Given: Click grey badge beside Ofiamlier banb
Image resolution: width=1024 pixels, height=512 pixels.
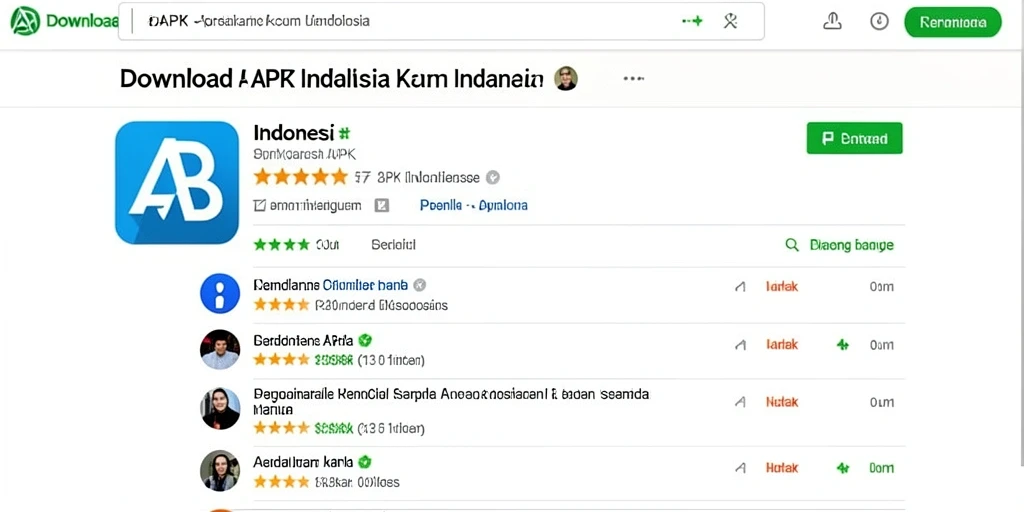Looking at the screenshot, I should (x=420, y=285).
